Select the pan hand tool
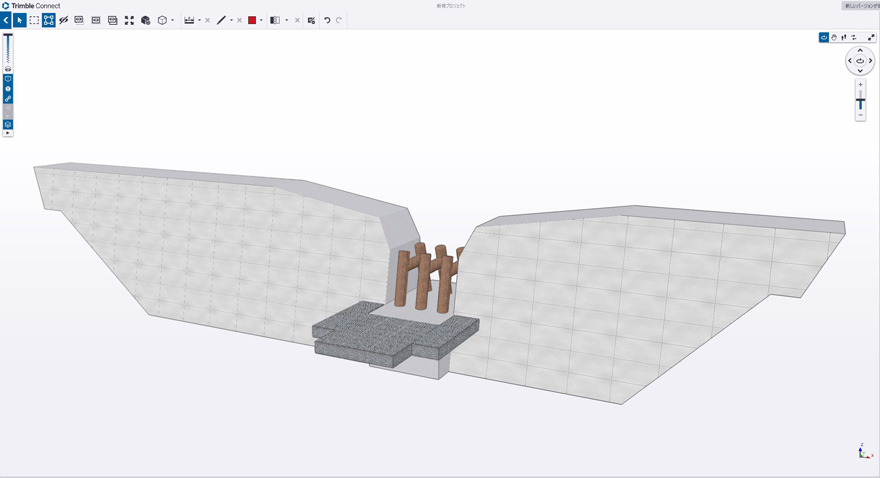Screen dimensions: 880x478 834,38
